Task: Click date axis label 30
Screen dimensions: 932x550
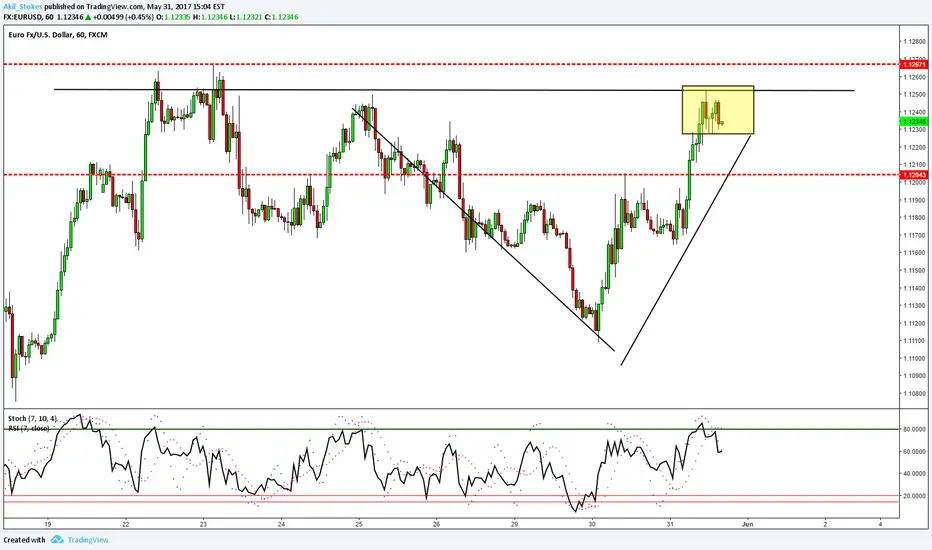Action: pyautogui.click(x=592, y=524)
